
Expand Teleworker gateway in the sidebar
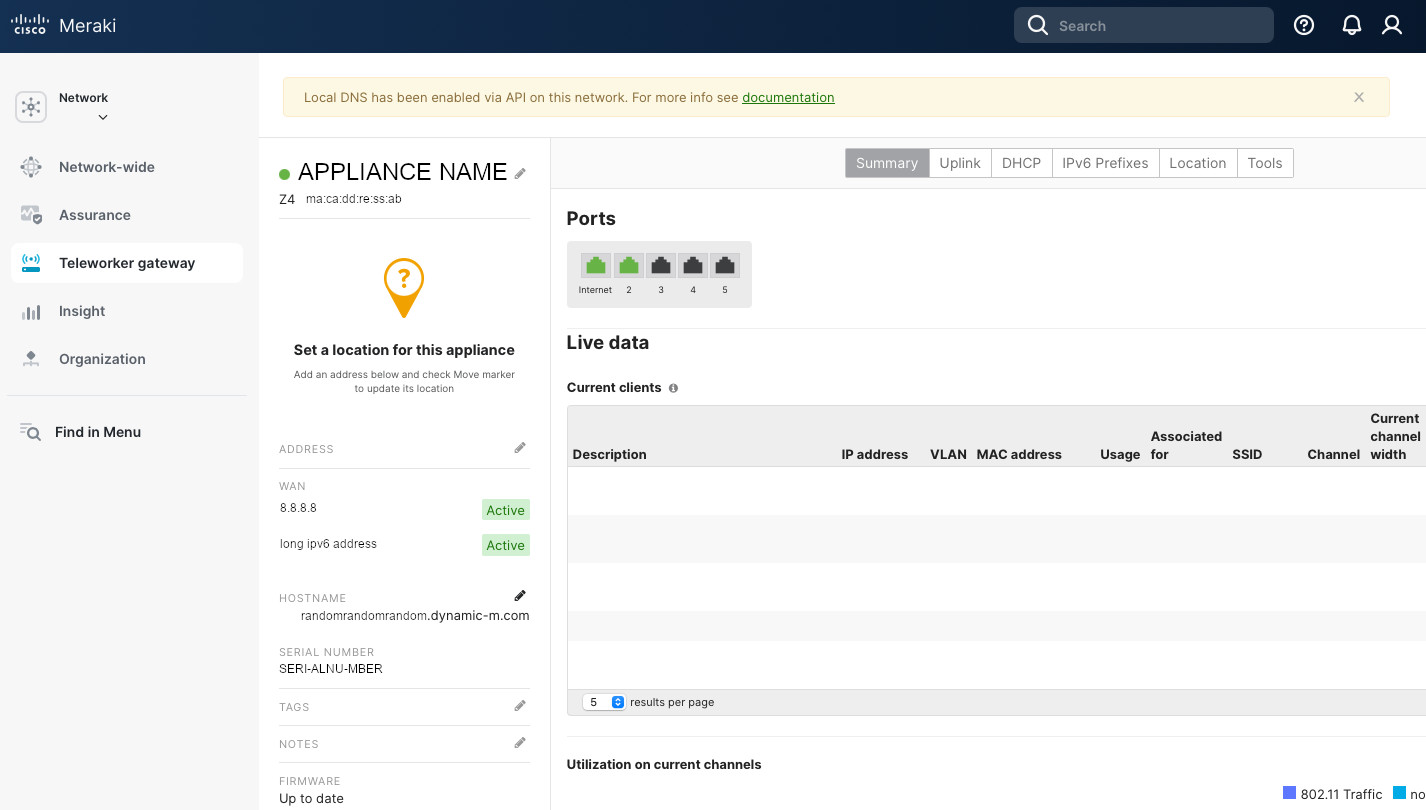pyautogui.click(x=127, y=263)
